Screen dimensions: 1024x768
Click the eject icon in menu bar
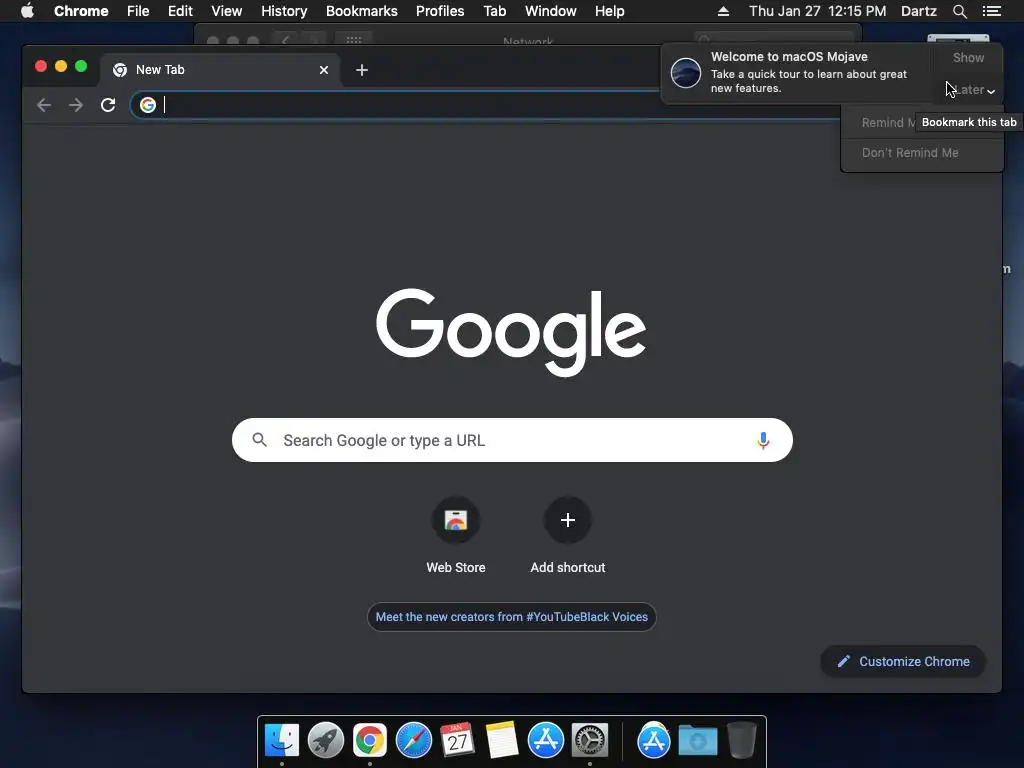tap(723, 11)
